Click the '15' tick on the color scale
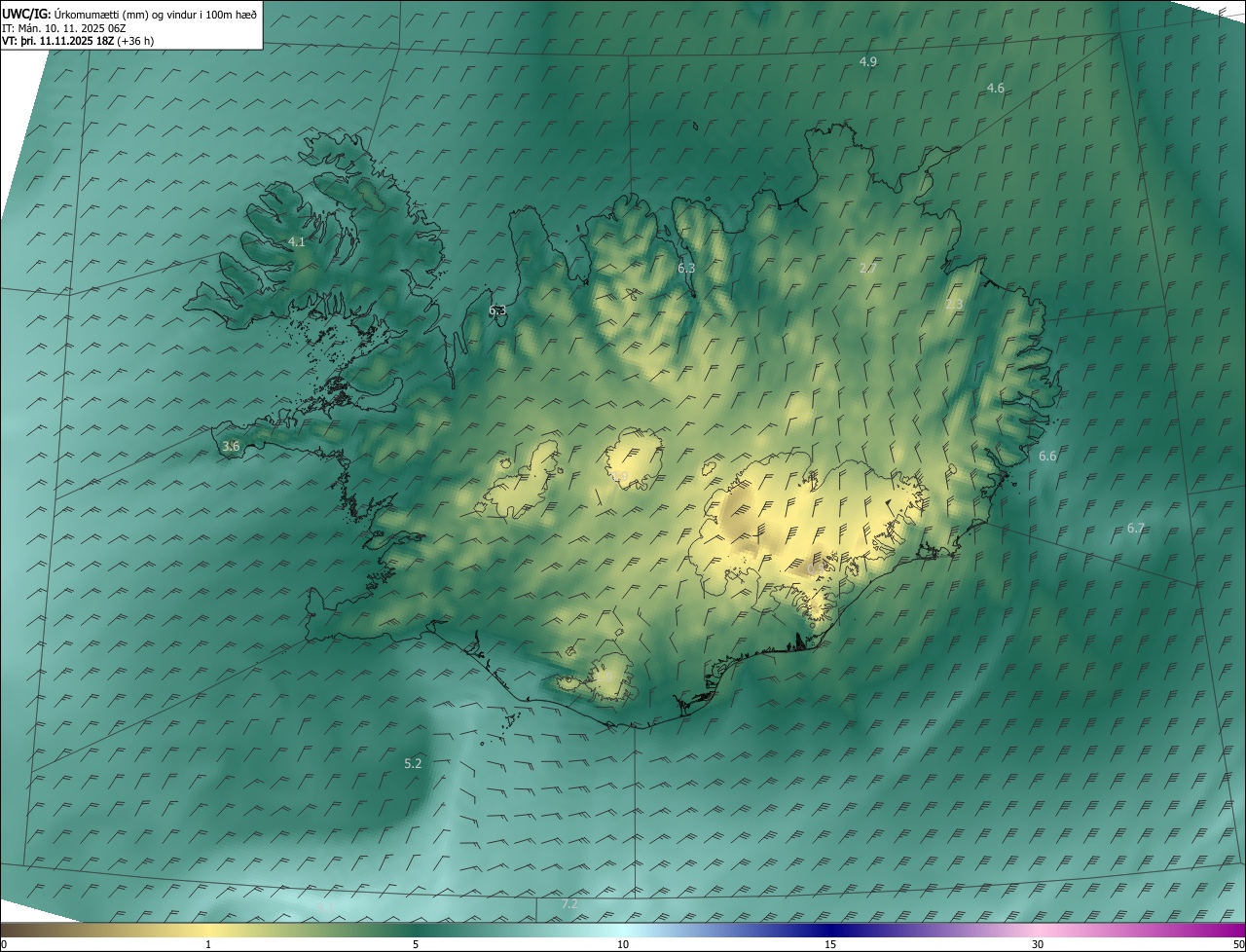This screenshot has height=952, width=1246. (x=830, y=944)
